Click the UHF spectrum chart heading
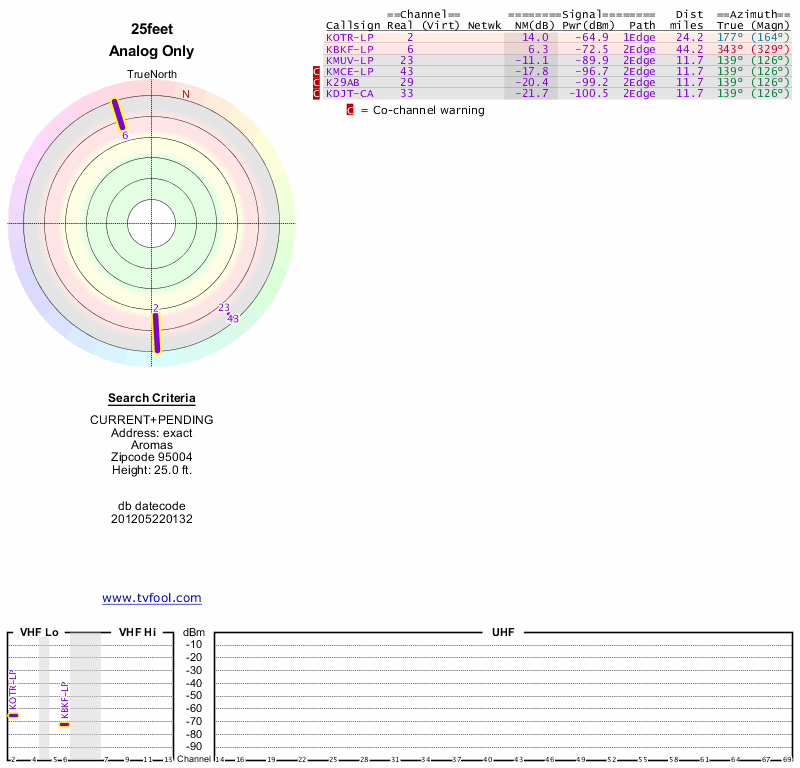The width and height of the screenshot is (800, 768). [x=504, y=633]
